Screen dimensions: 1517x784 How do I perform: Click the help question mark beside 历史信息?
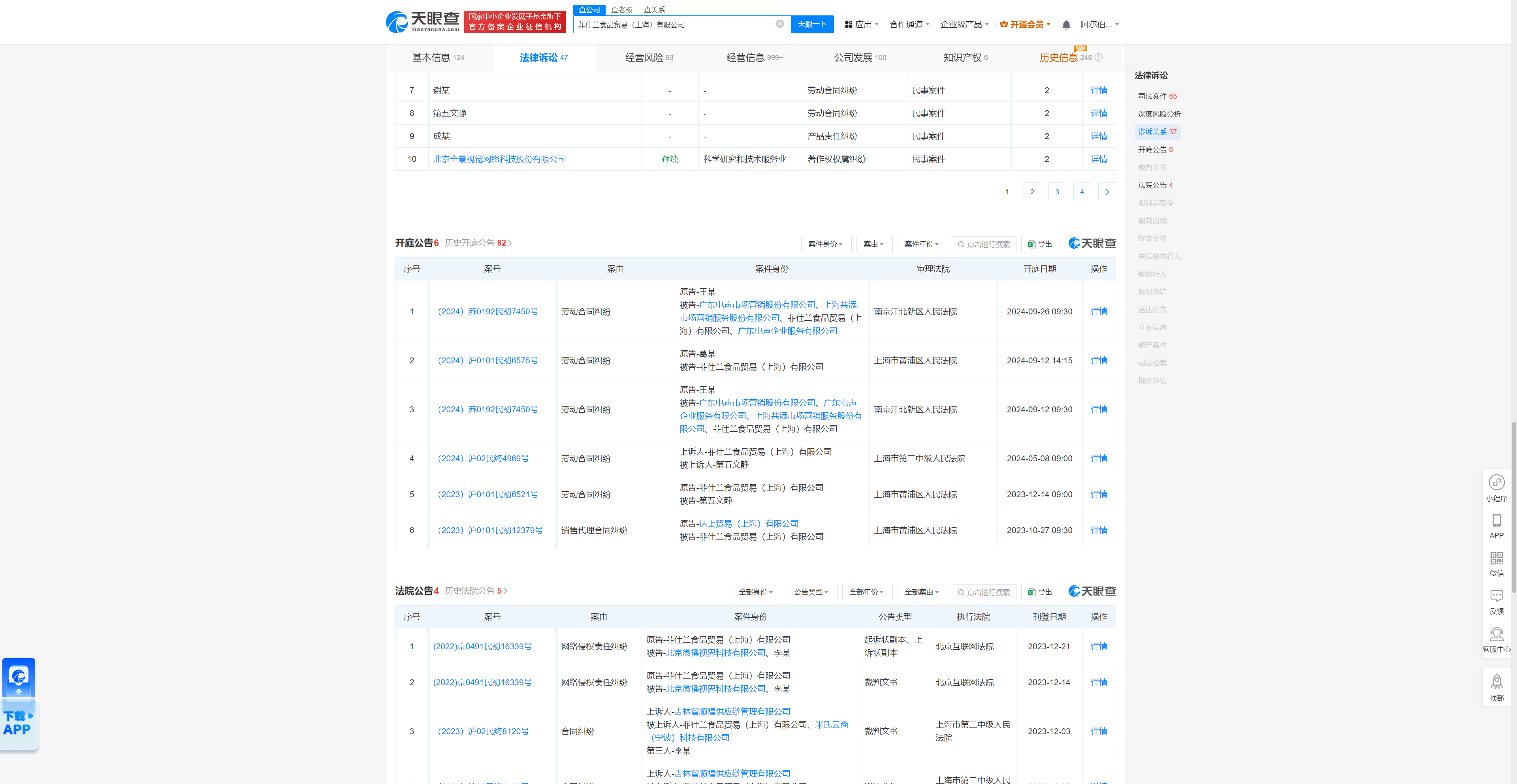click(x=1098, y=58)
